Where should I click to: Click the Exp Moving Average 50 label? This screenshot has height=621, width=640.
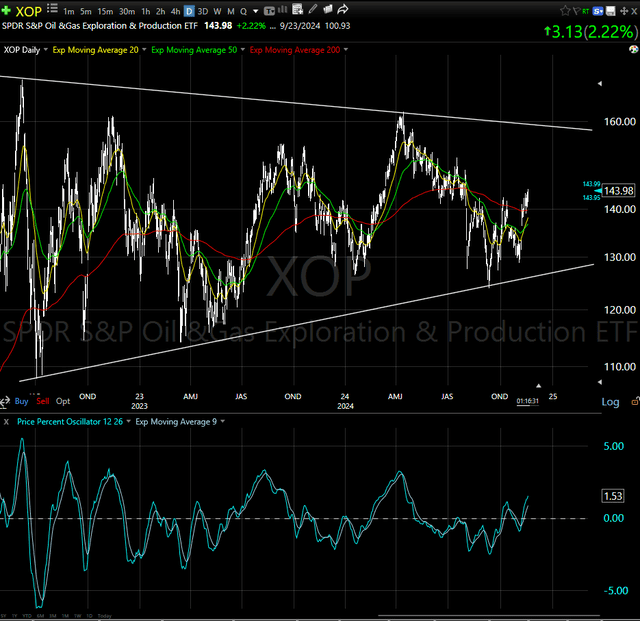[194, 50]
